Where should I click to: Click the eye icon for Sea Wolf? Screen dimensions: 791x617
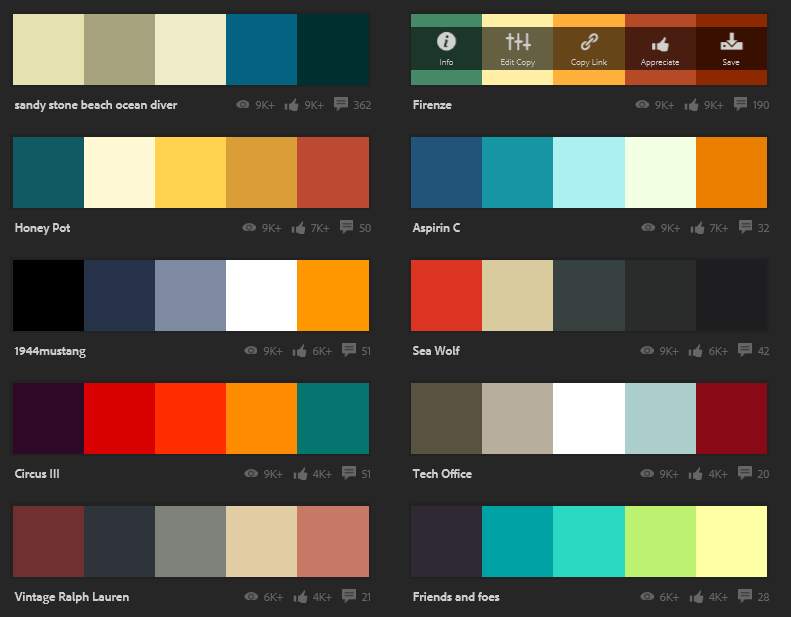click(x=647, y=351)
